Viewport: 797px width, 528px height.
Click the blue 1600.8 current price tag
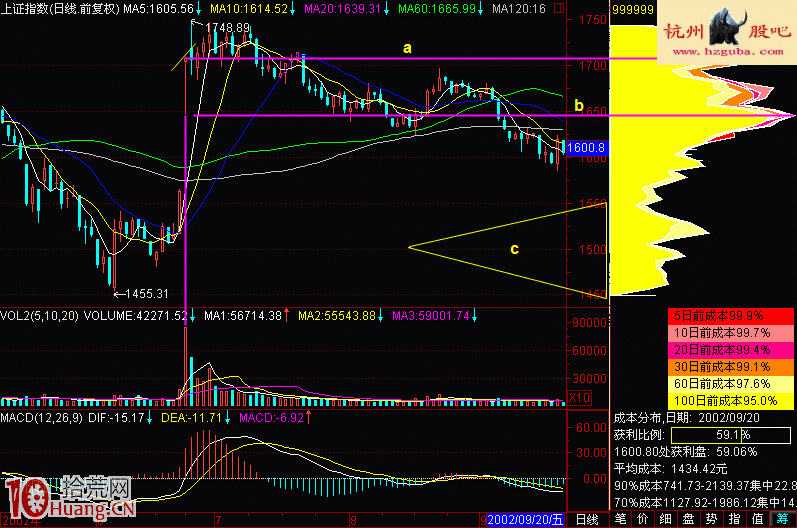coord(587,148)
